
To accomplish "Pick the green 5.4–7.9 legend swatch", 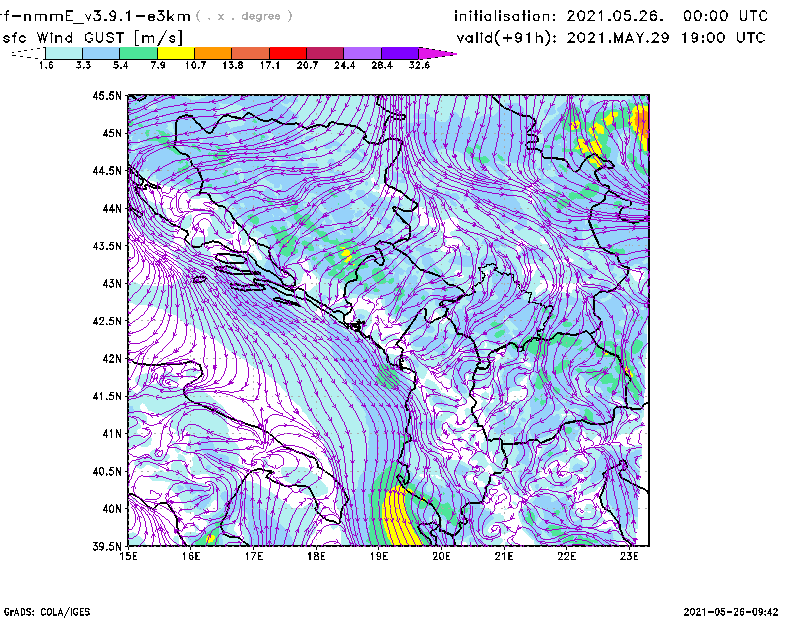I will coord(138,53).
